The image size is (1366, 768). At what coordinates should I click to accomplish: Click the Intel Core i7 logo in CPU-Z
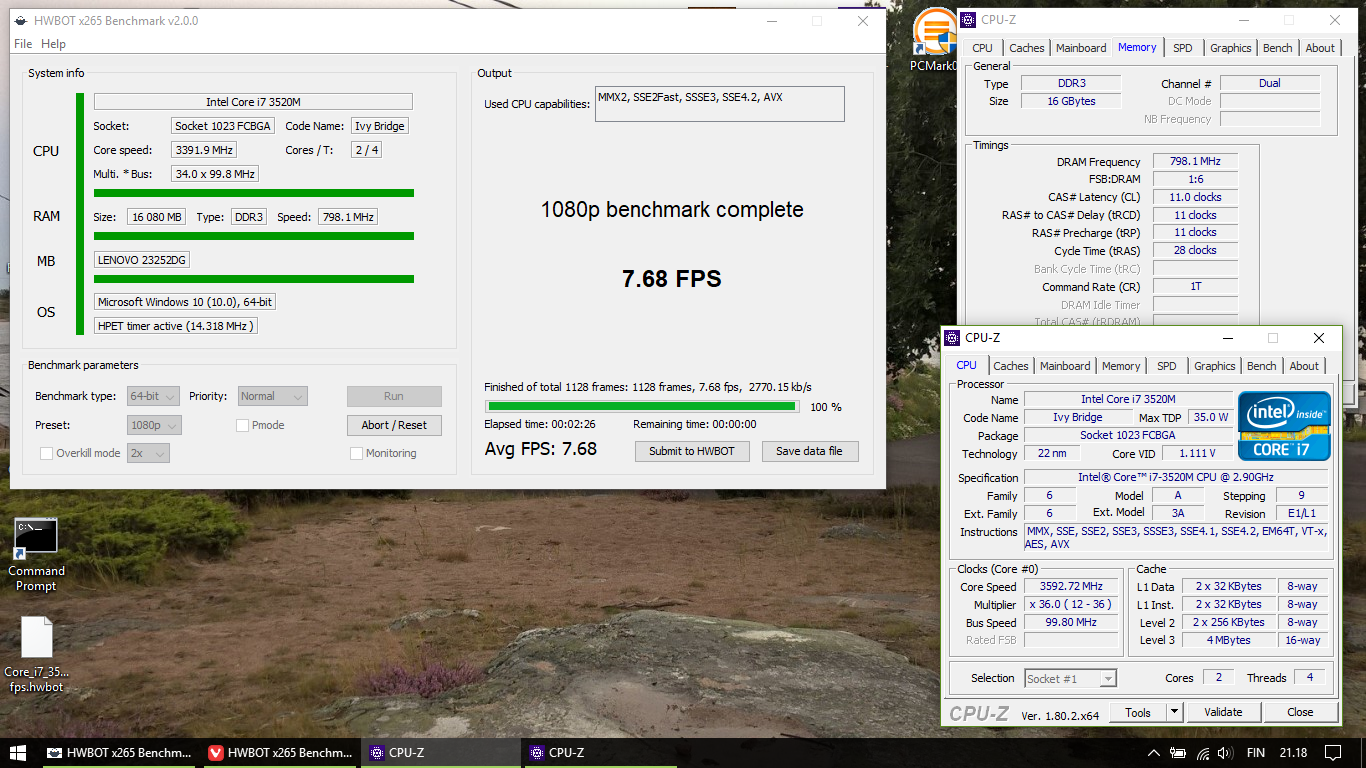pos(1284,425)
